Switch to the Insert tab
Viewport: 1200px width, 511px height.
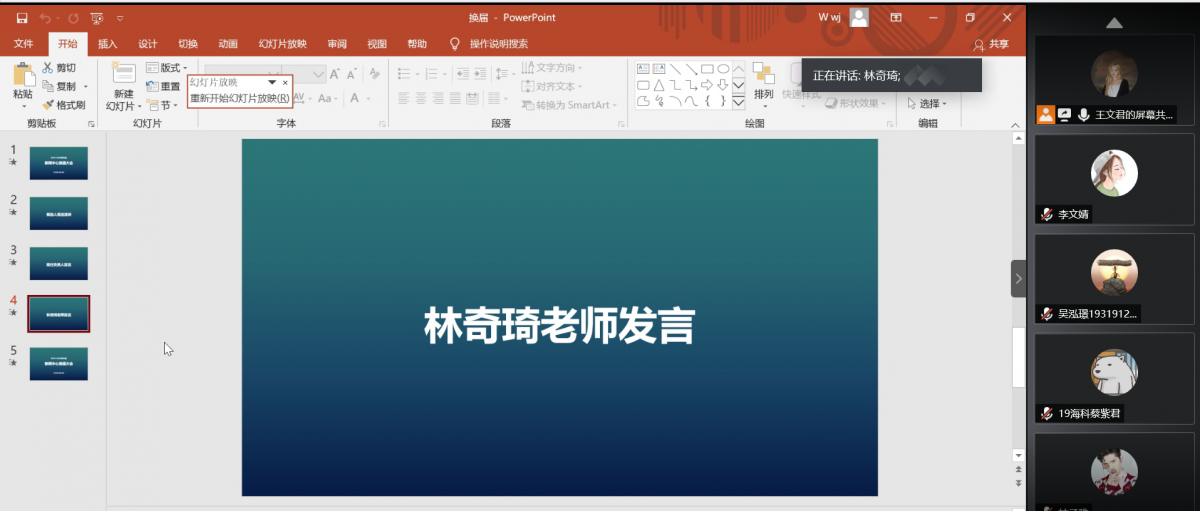click(107, 44)
